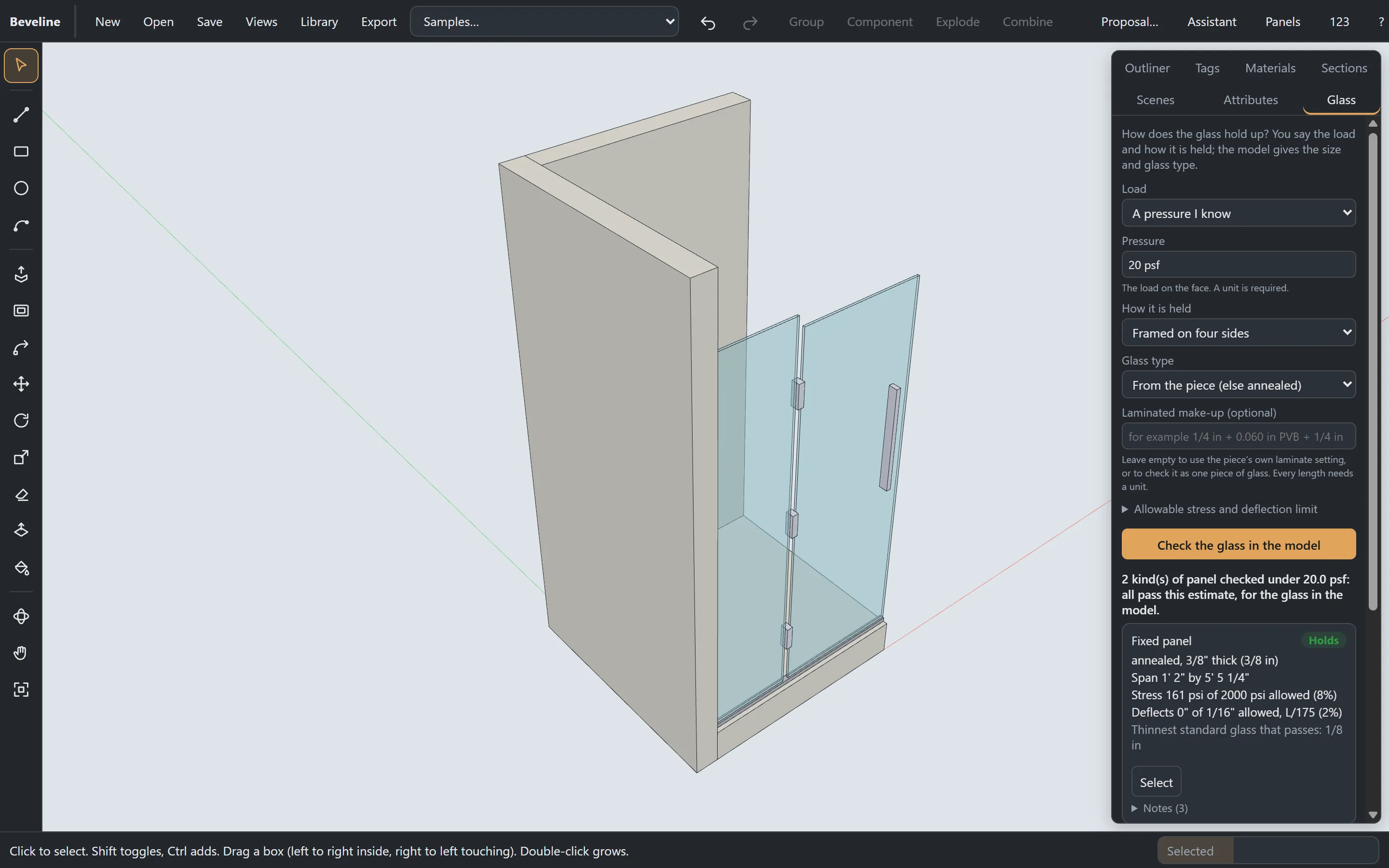The height and width of the screenshot is (868, 1389).
Task: Select the Follow Me path tool
Action: 21,347
